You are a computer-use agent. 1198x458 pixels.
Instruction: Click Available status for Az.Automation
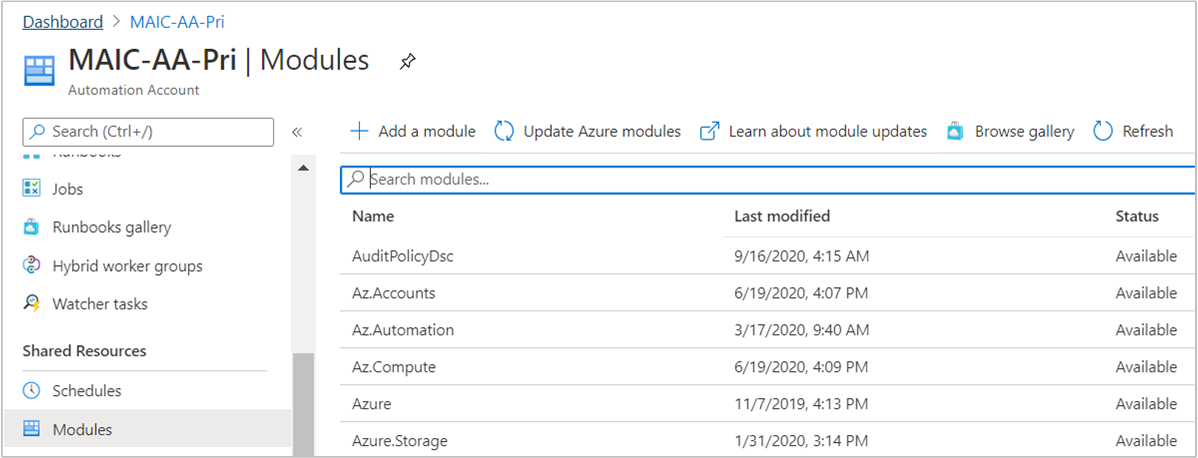[x=1146, y=330]
